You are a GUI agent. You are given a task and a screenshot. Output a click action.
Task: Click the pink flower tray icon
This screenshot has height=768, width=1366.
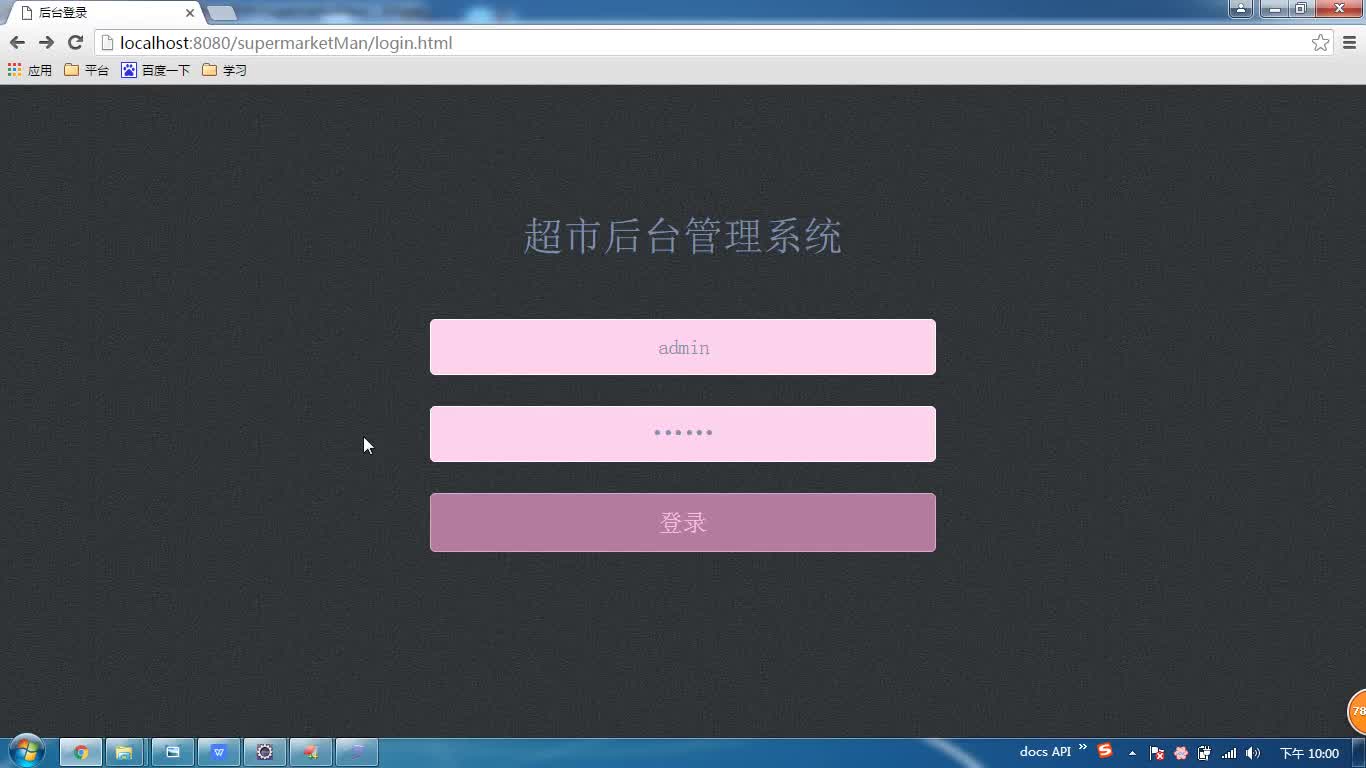tap(1181, 753)
